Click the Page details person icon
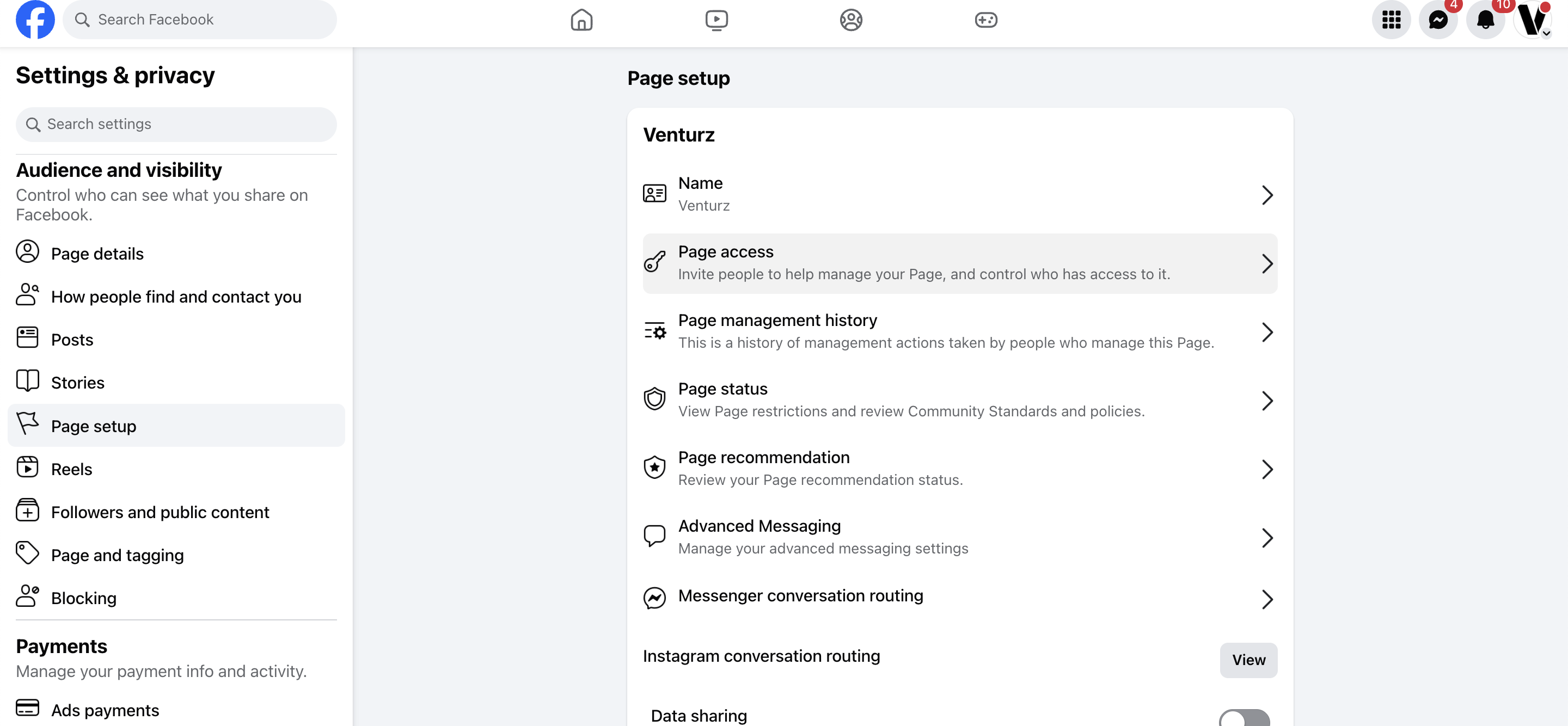This screenshot has width=1568, height=726. (27, 252)
